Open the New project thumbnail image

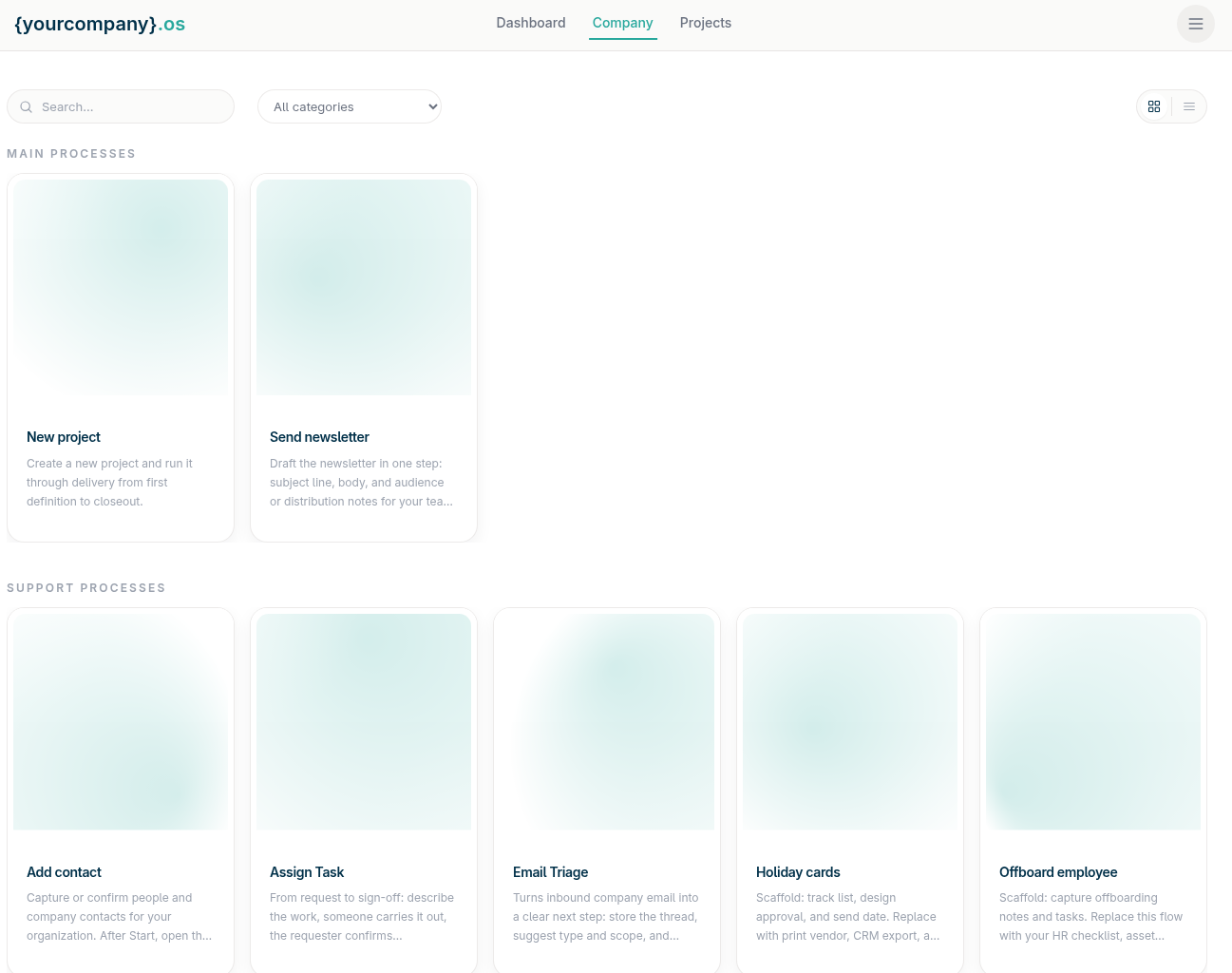(x=121, y=288)
